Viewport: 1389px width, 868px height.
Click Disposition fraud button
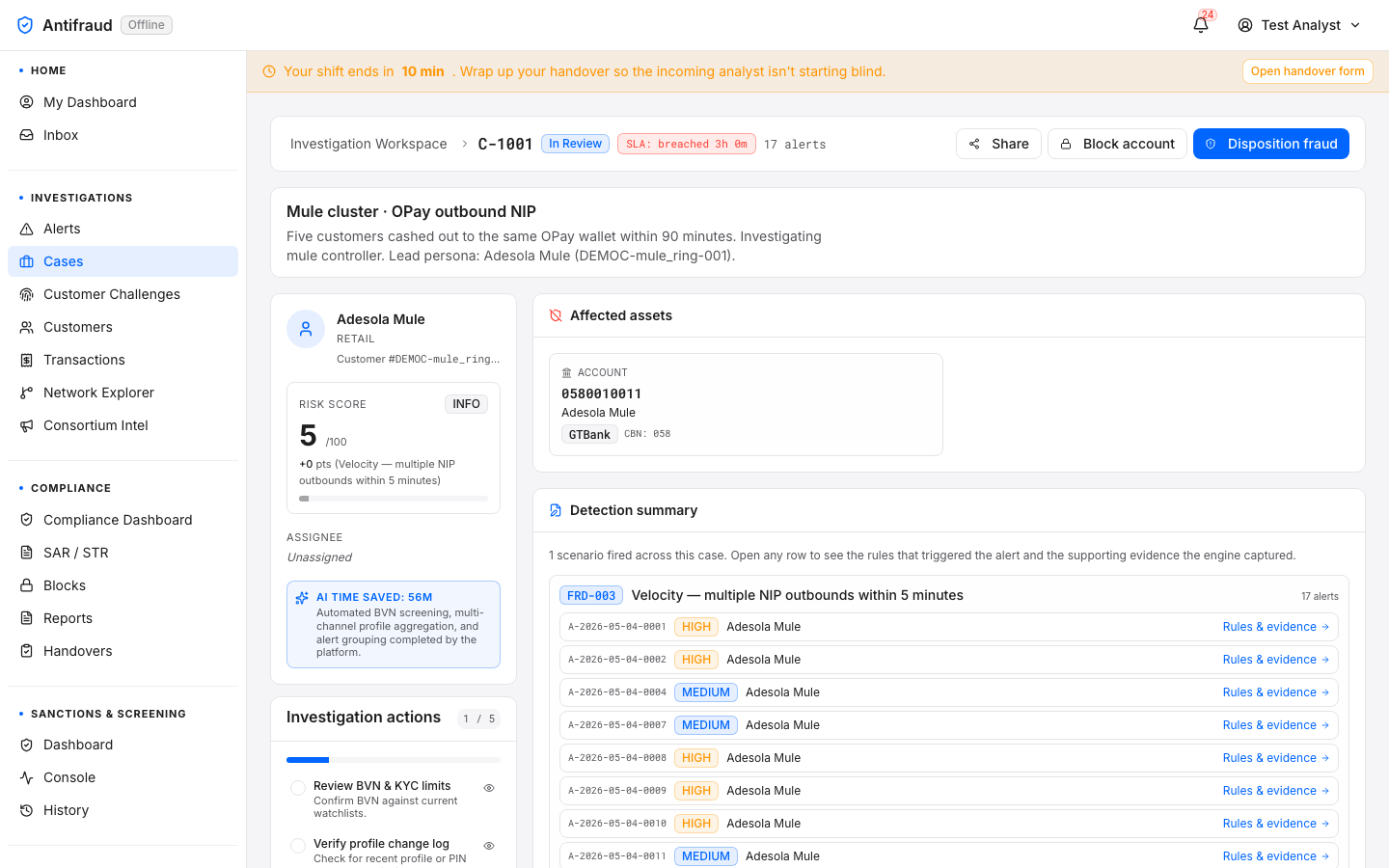click(1270, 144)
